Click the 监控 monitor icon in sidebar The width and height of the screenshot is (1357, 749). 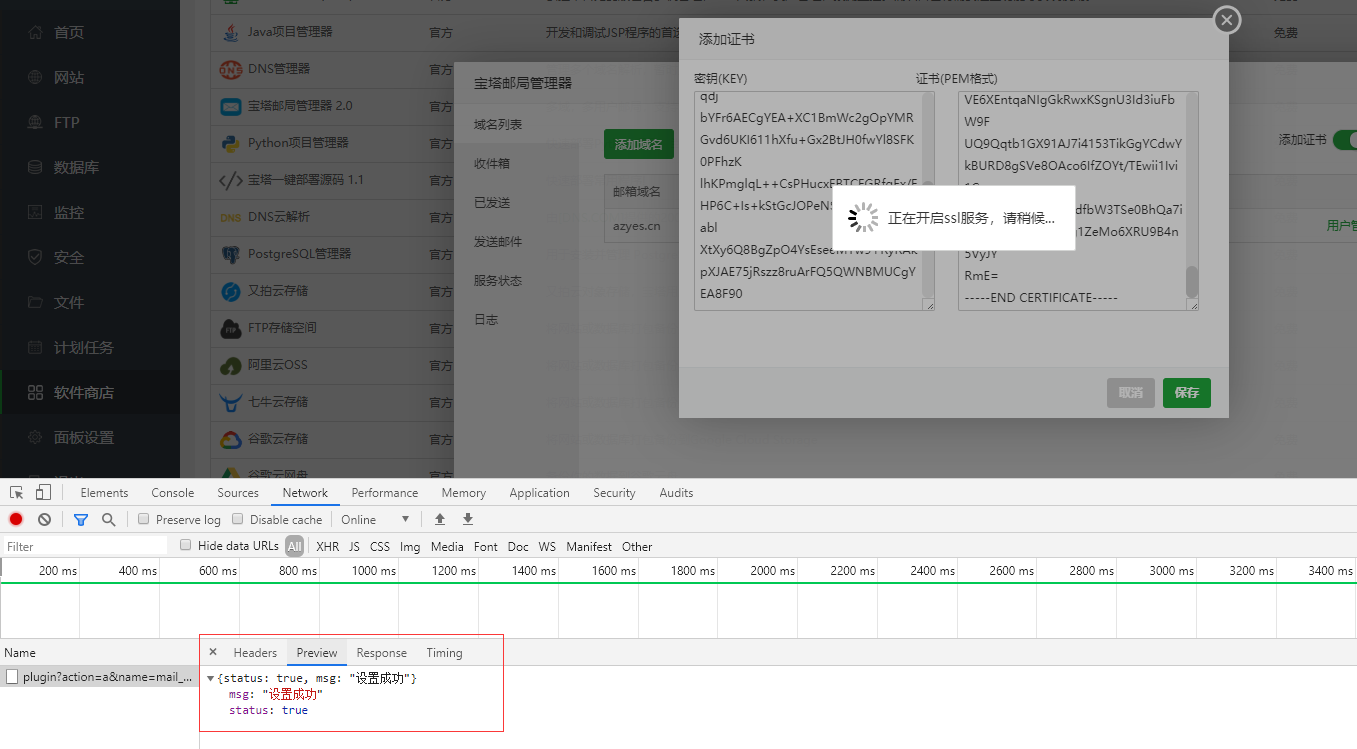(35, 212)
